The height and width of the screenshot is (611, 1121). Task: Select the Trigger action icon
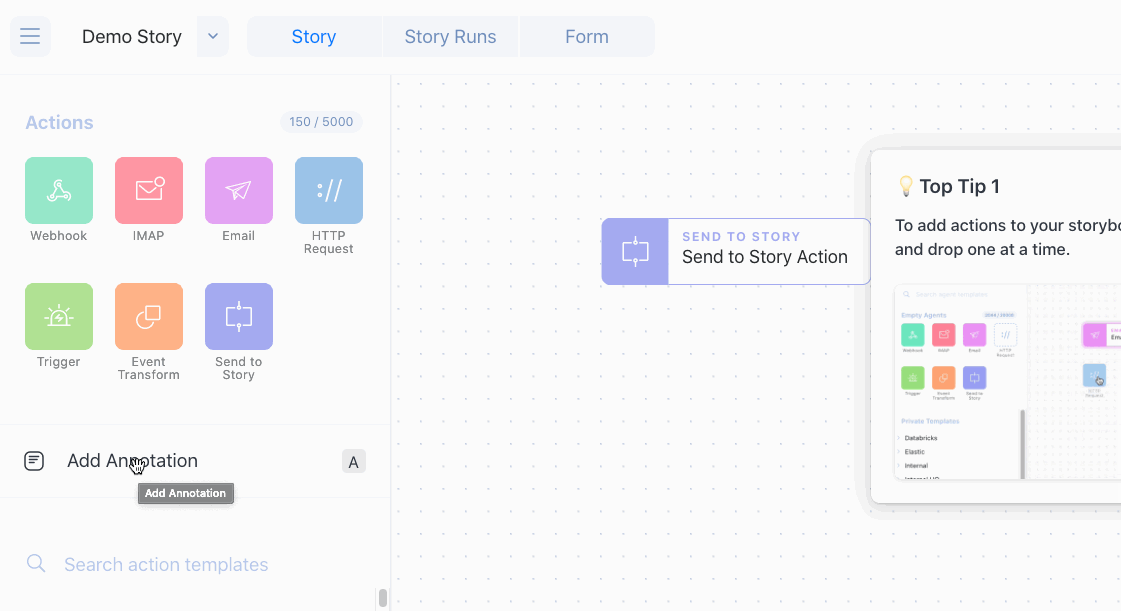click(59, 316)
